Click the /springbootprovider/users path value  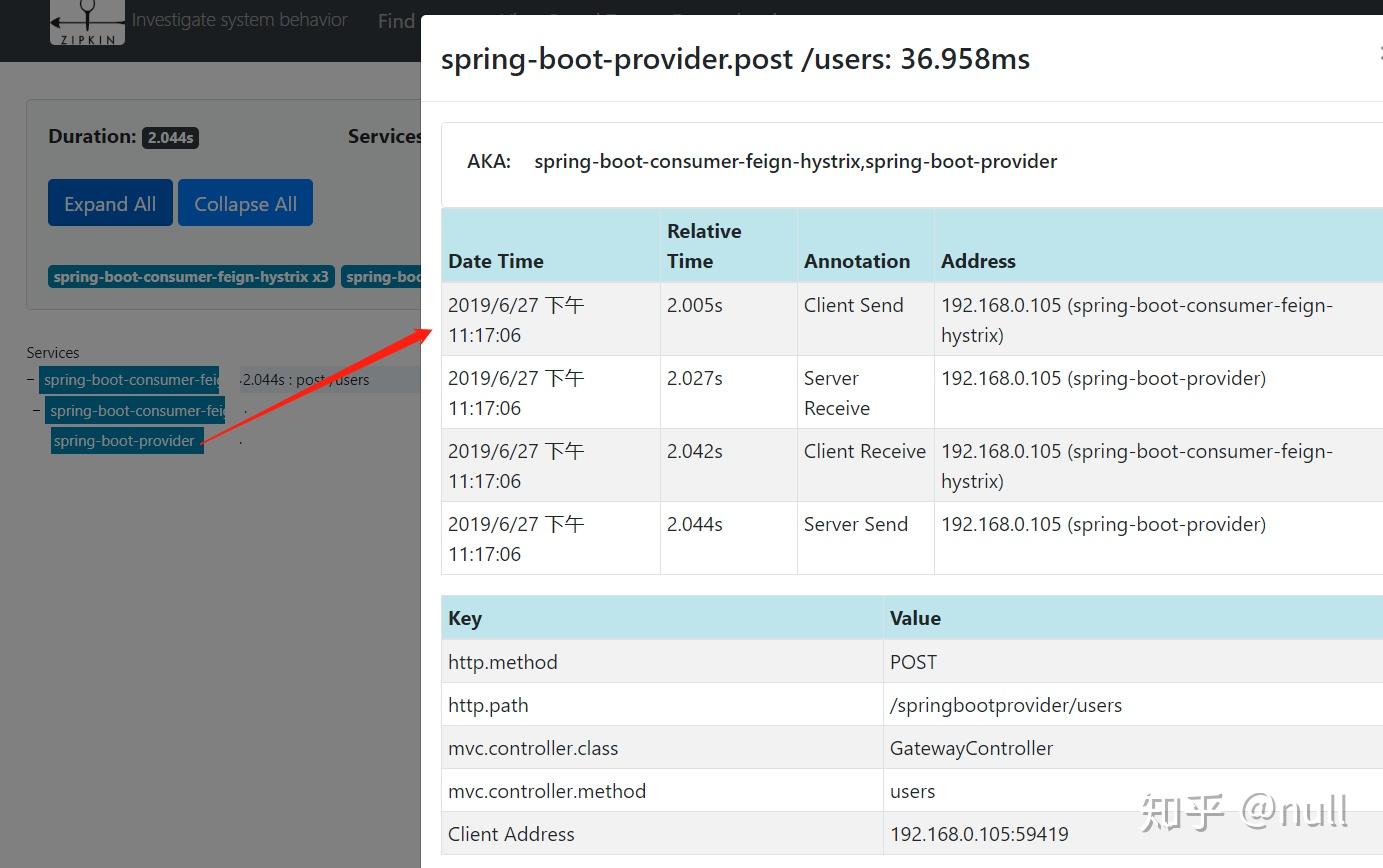click(x=1005, y=705)
